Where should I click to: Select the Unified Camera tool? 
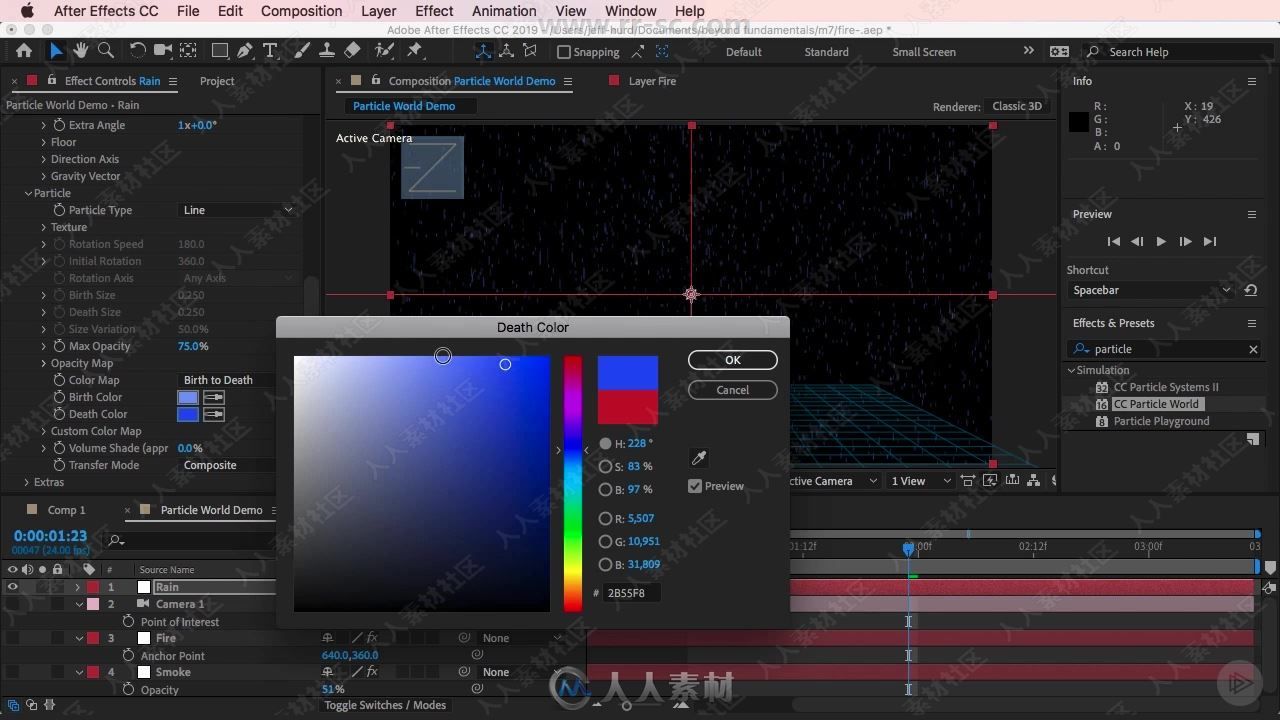[x=163, y=51]
